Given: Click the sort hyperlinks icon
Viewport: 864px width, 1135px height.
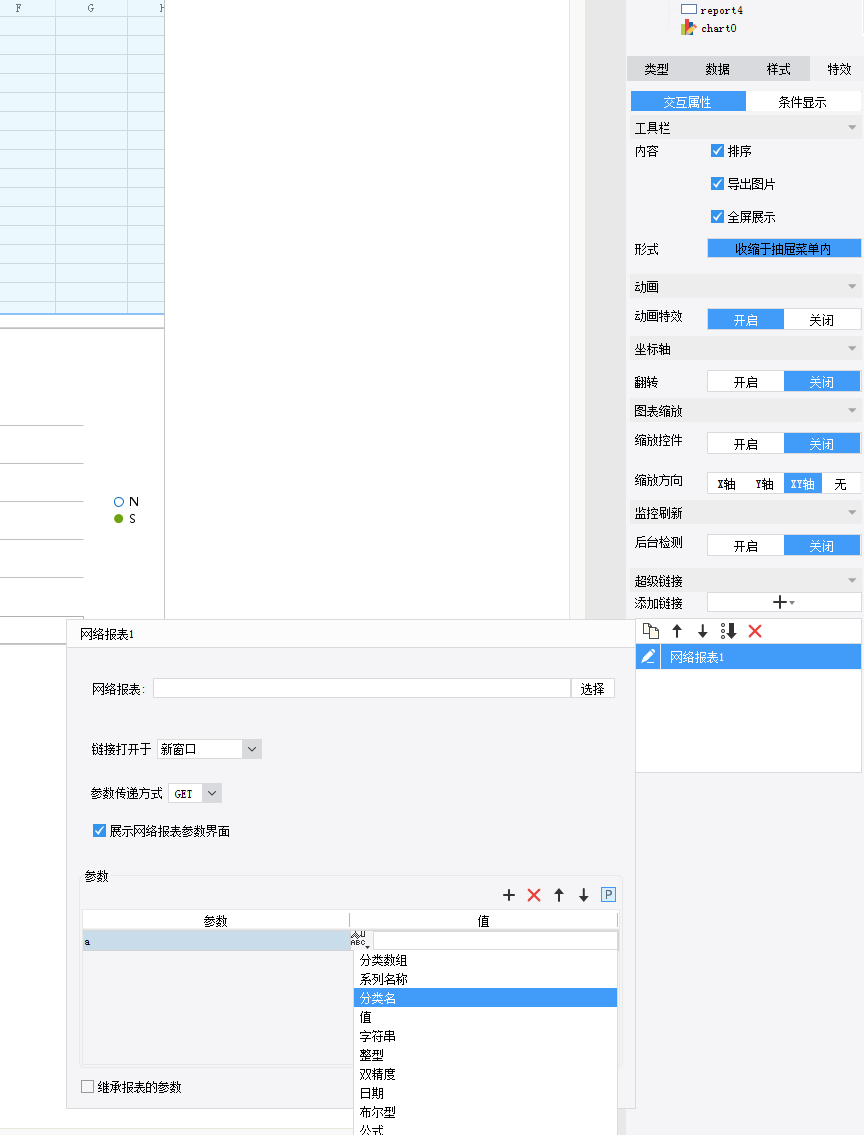Looking at the screenshot, I should (728, 631).
